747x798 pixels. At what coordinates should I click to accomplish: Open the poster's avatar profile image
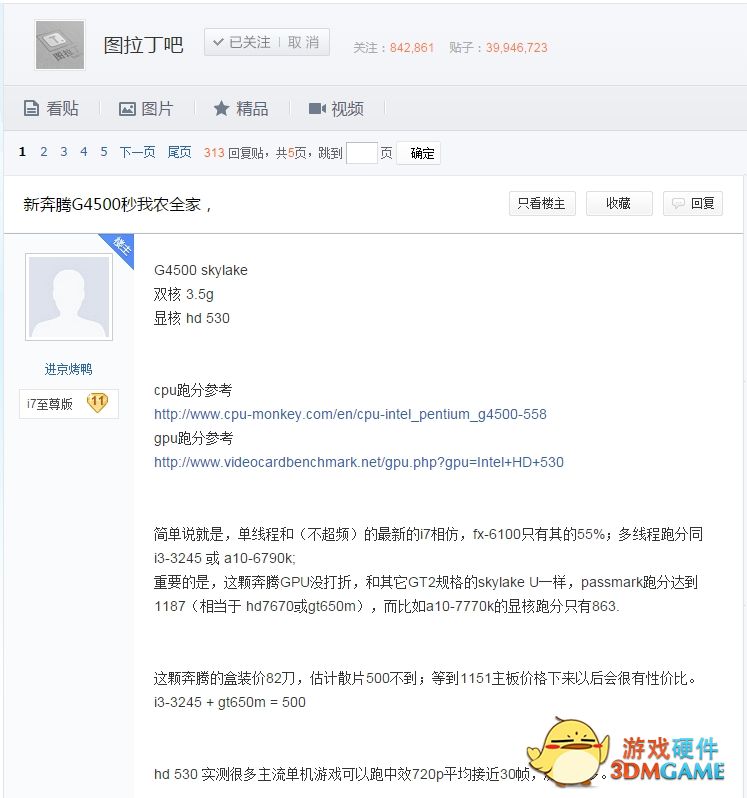point(69,298)
